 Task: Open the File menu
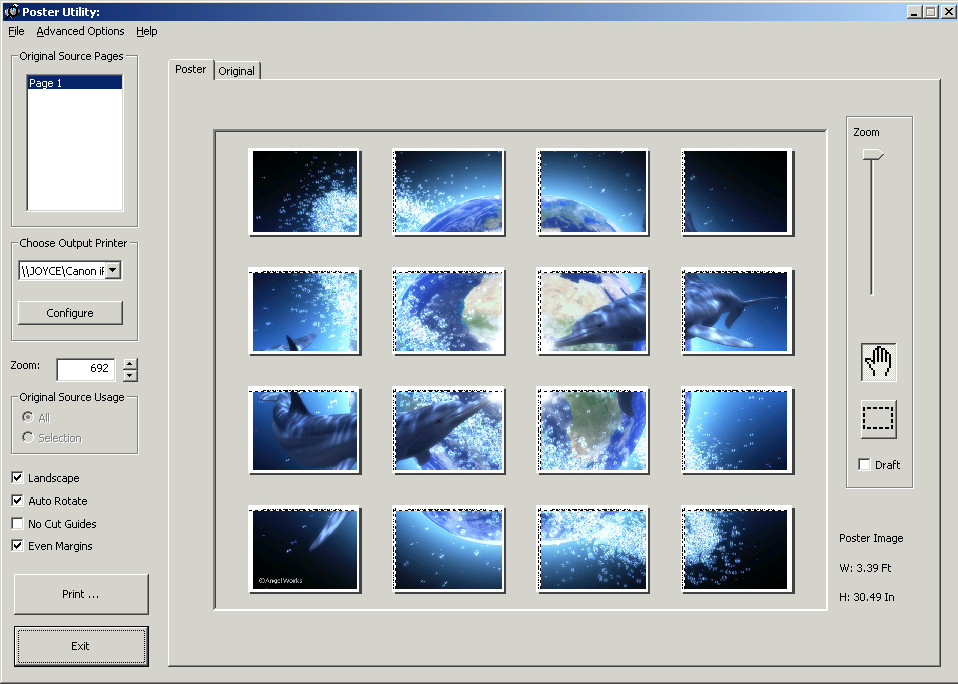pos(16,31)
